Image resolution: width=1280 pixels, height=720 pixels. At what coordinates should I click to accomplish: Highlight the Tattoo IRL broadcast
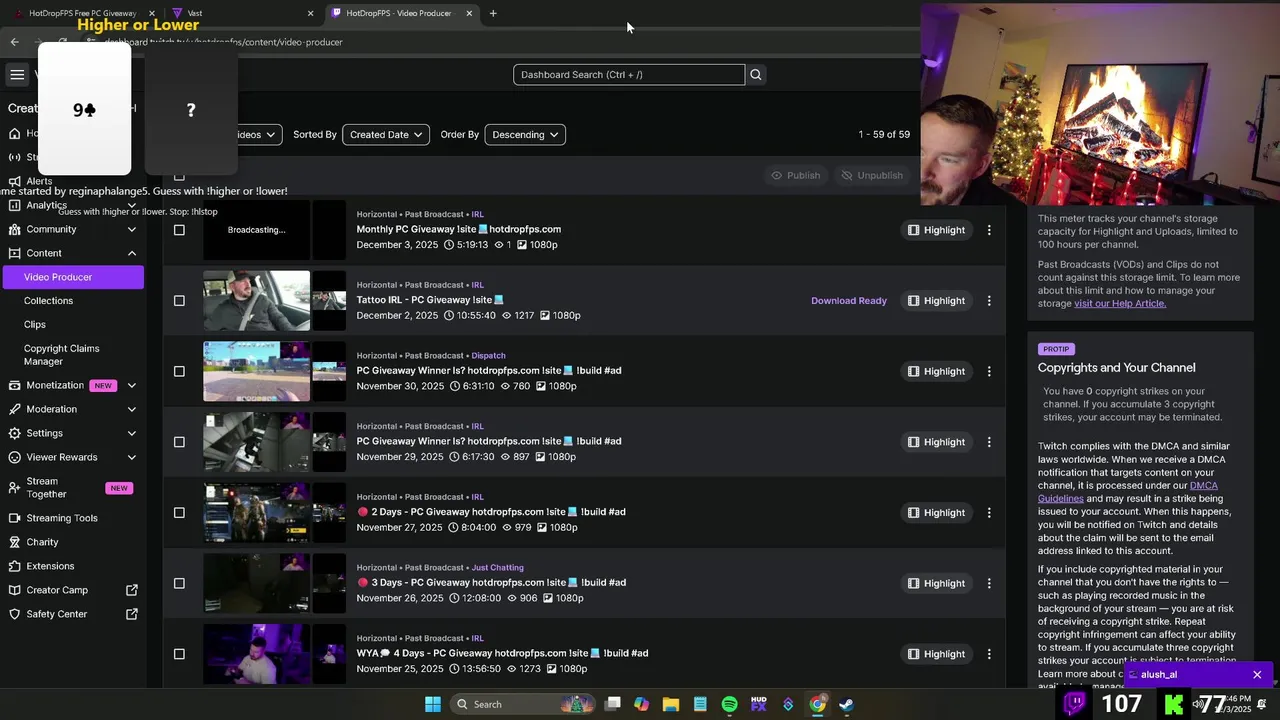pos(937,300)
